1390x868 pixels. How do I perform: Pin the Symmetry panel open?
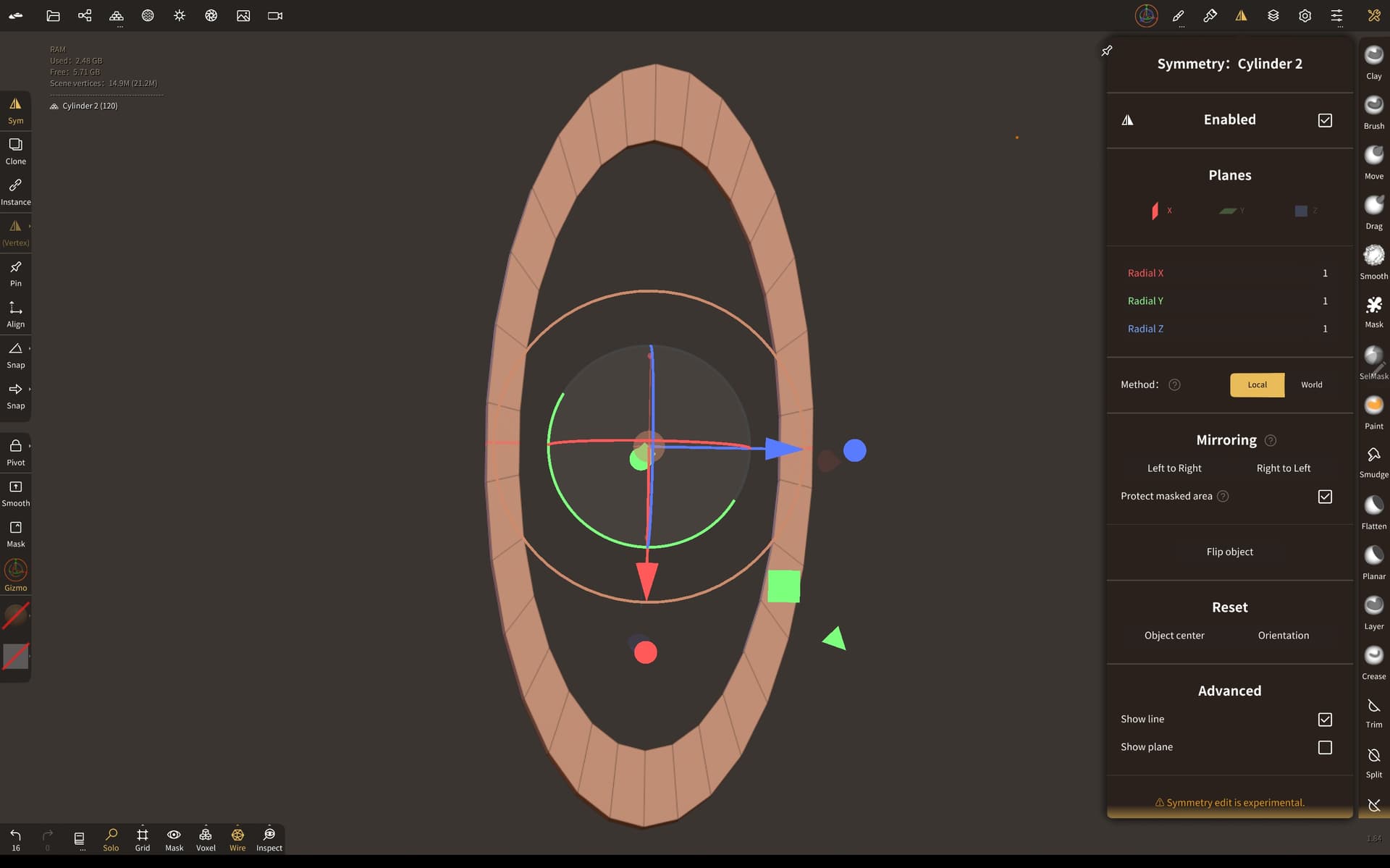tap(1107, 51)
